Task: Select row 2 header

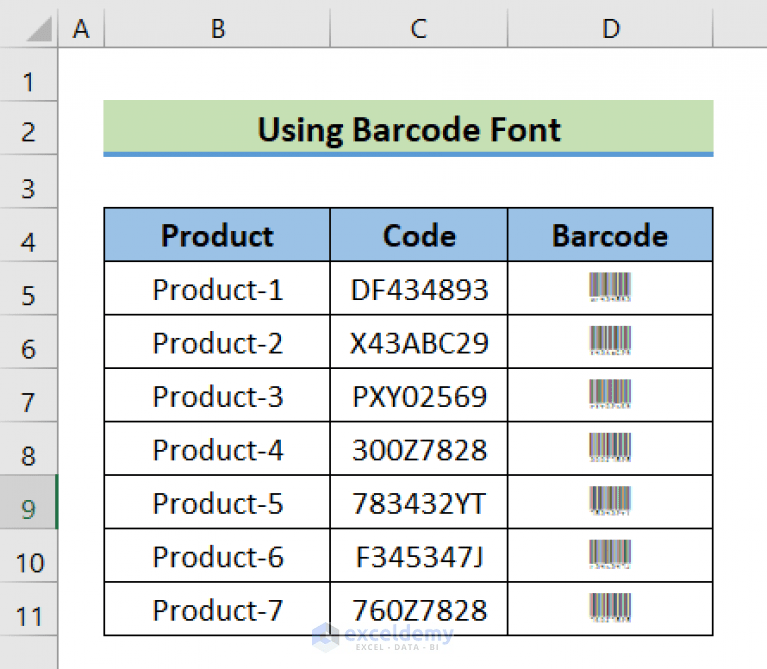Action: click(28, 129)
